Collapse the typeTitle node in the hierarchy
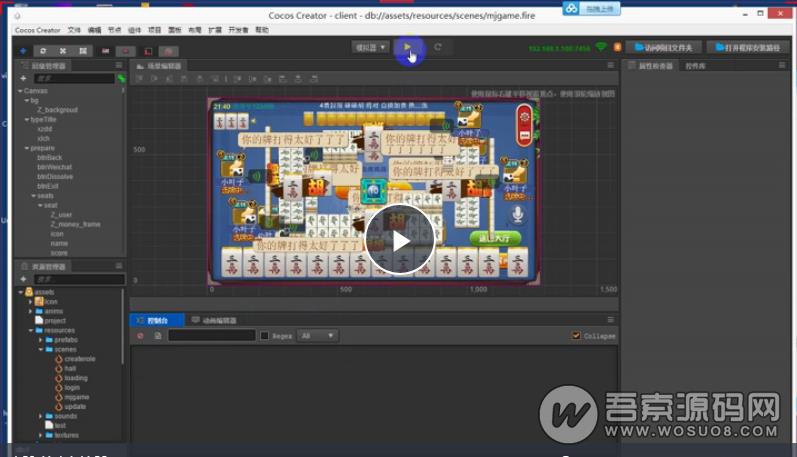The image size is (797, 457). [x=27, y=119]
